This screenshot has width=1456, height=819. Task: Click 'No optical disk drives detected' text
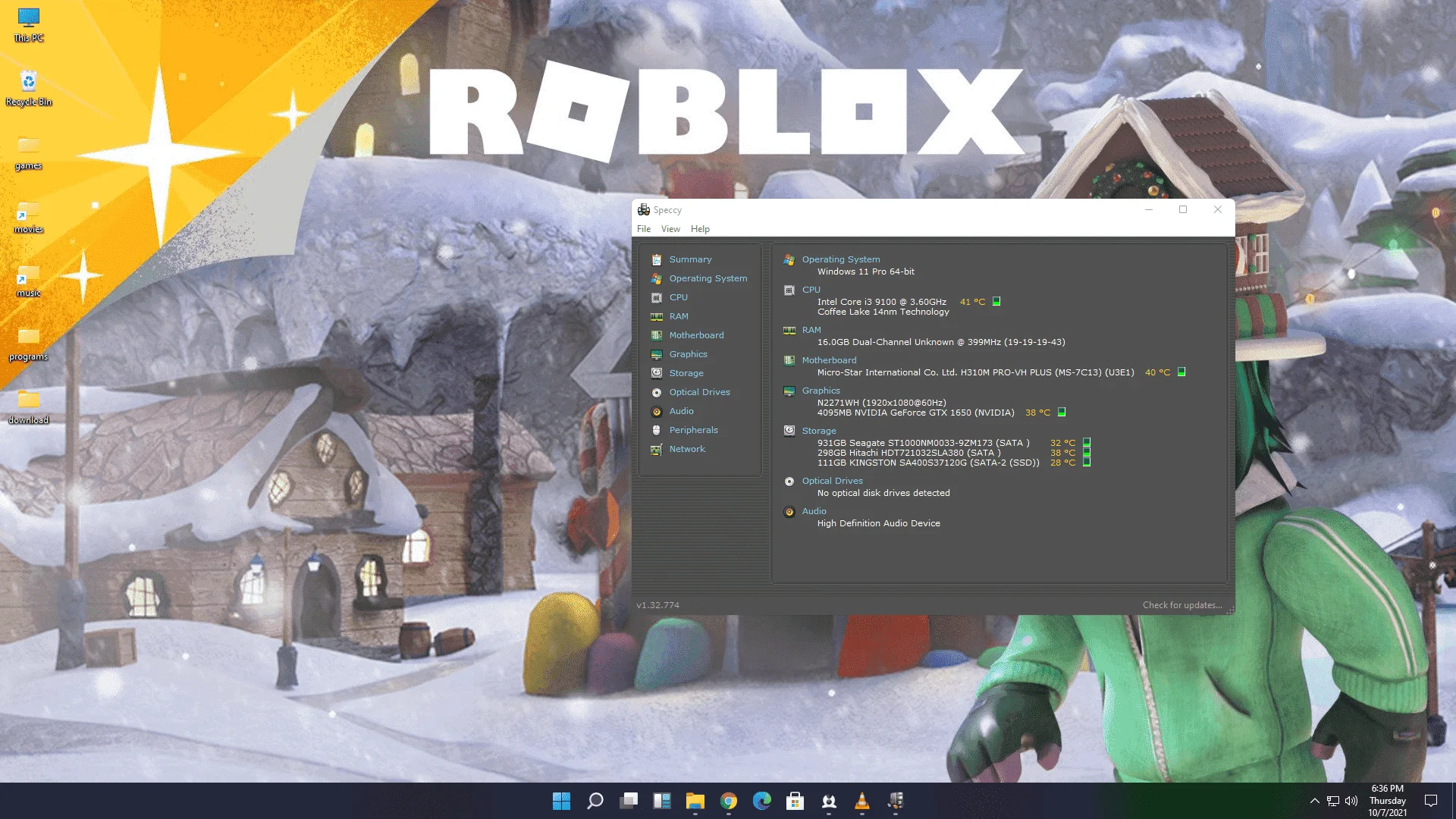pyautogui.click(x=883, y=493)
